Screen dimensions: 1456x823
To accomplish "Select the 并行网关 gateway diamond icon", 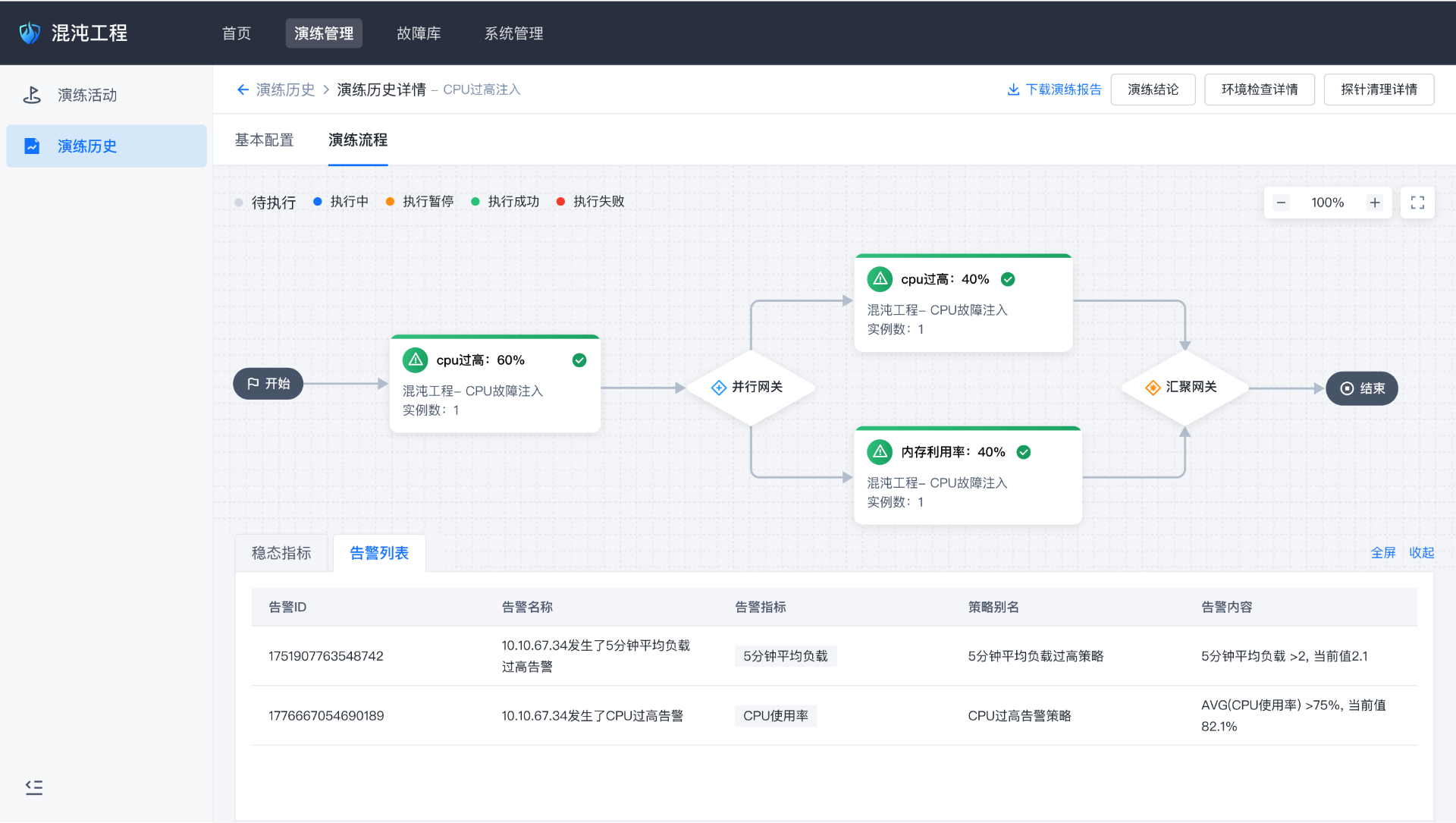I will click(x=718, y=387).
